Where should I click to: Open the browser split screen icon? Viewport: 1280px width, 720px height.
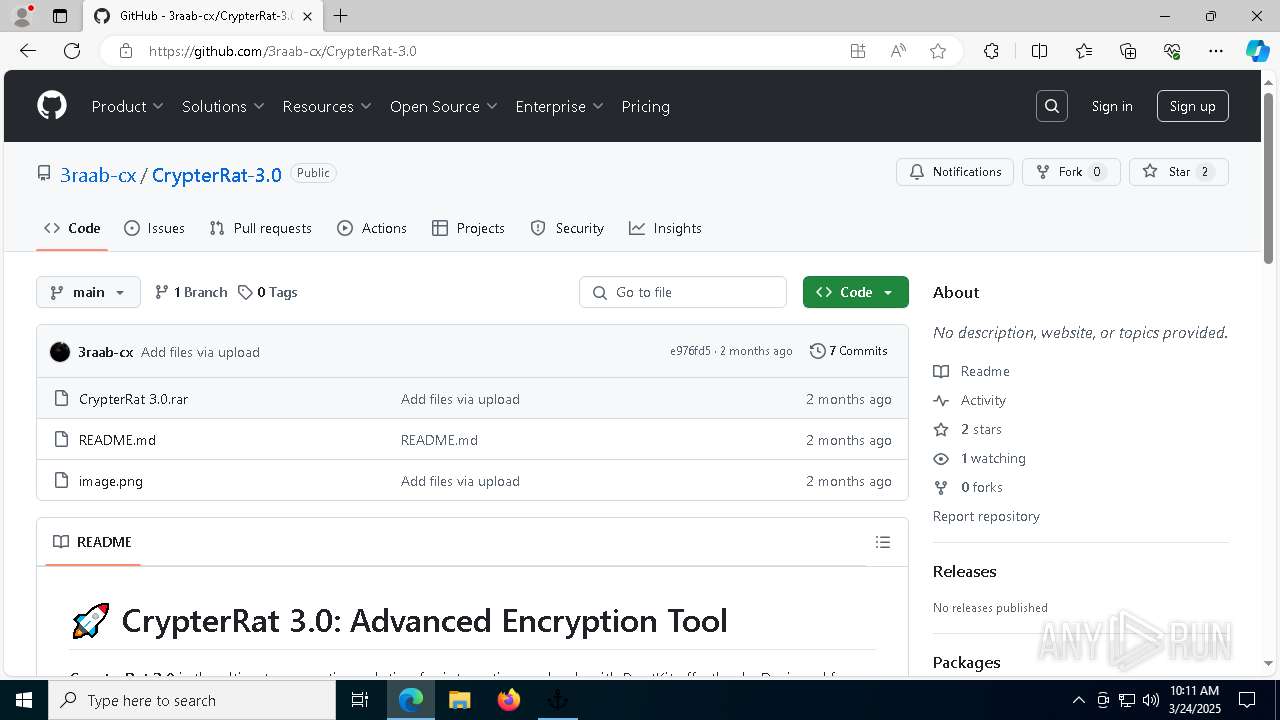(1039, 51)
